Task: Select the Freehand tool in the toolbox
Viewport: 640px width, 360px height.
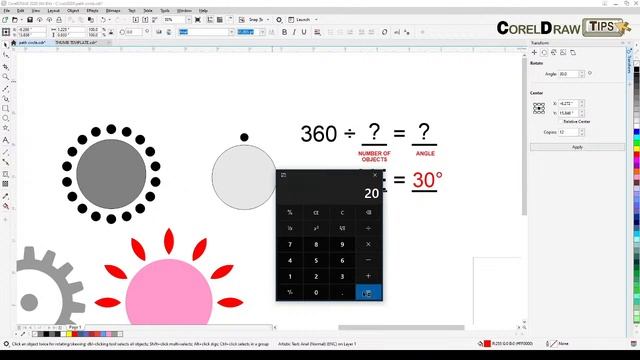Action: [6, 89]
